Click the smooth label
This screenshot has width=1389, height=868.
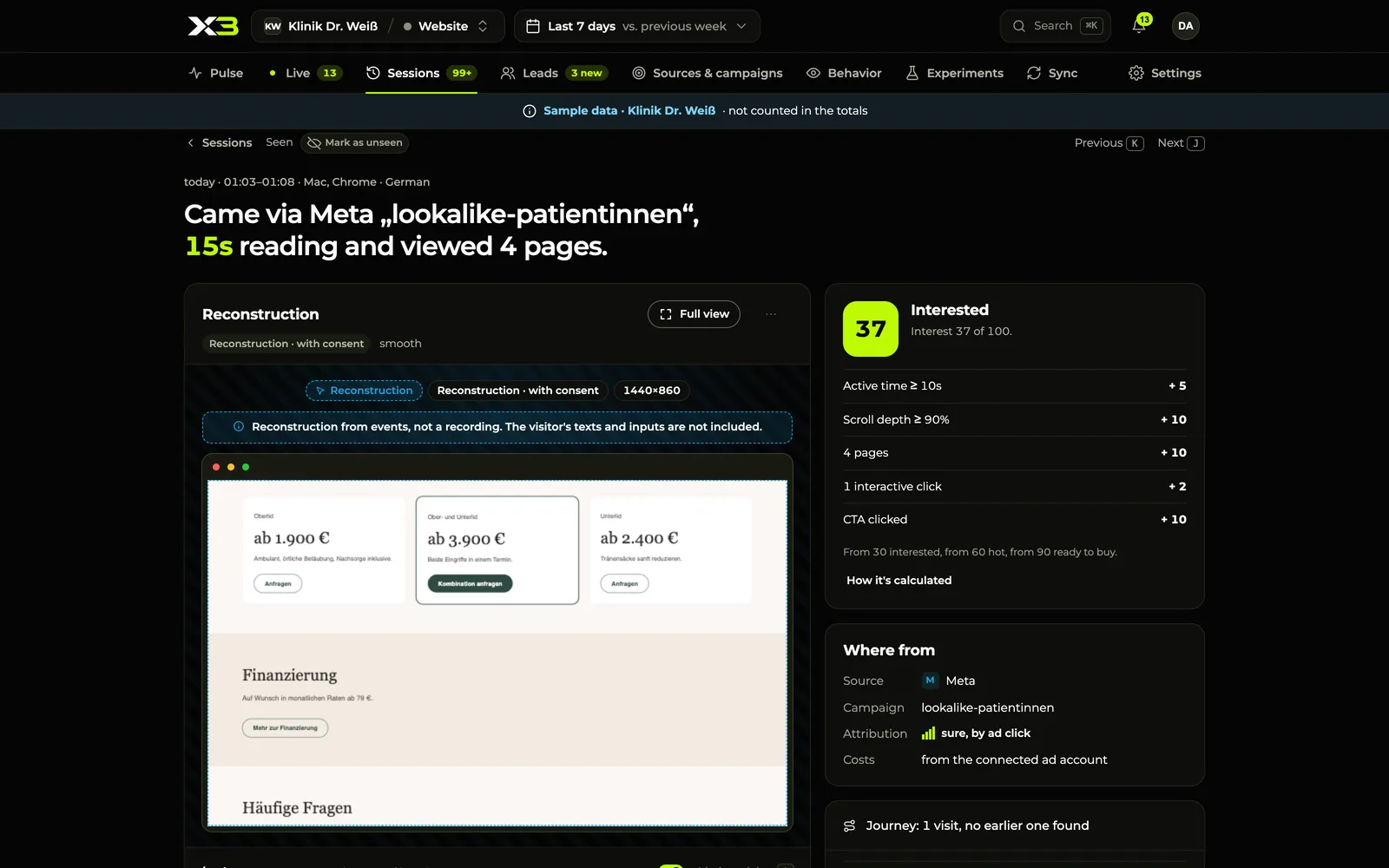400,344
